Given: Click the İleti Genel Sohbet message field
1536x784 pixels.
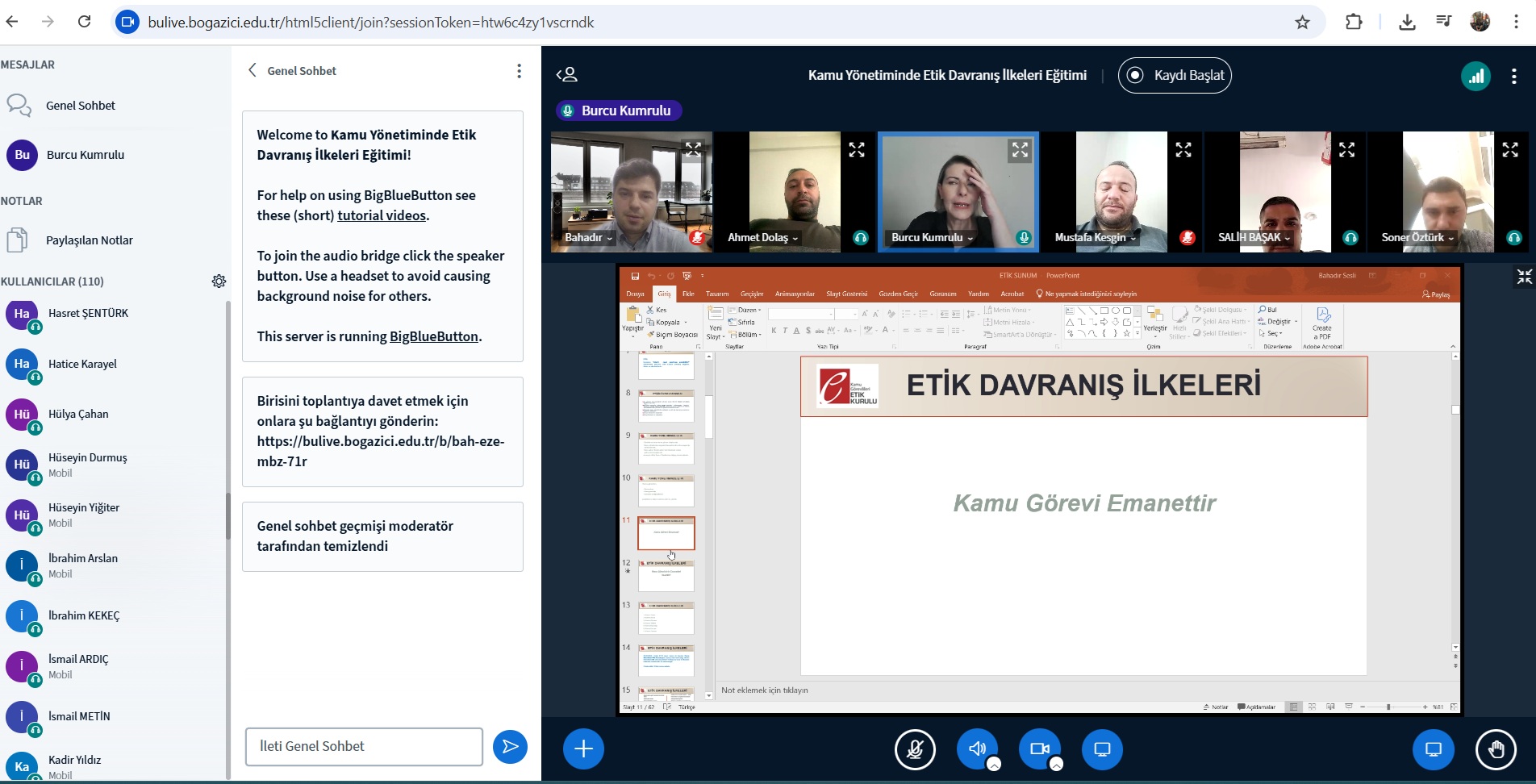Looking at the screenshot, I should click(364, 747).
